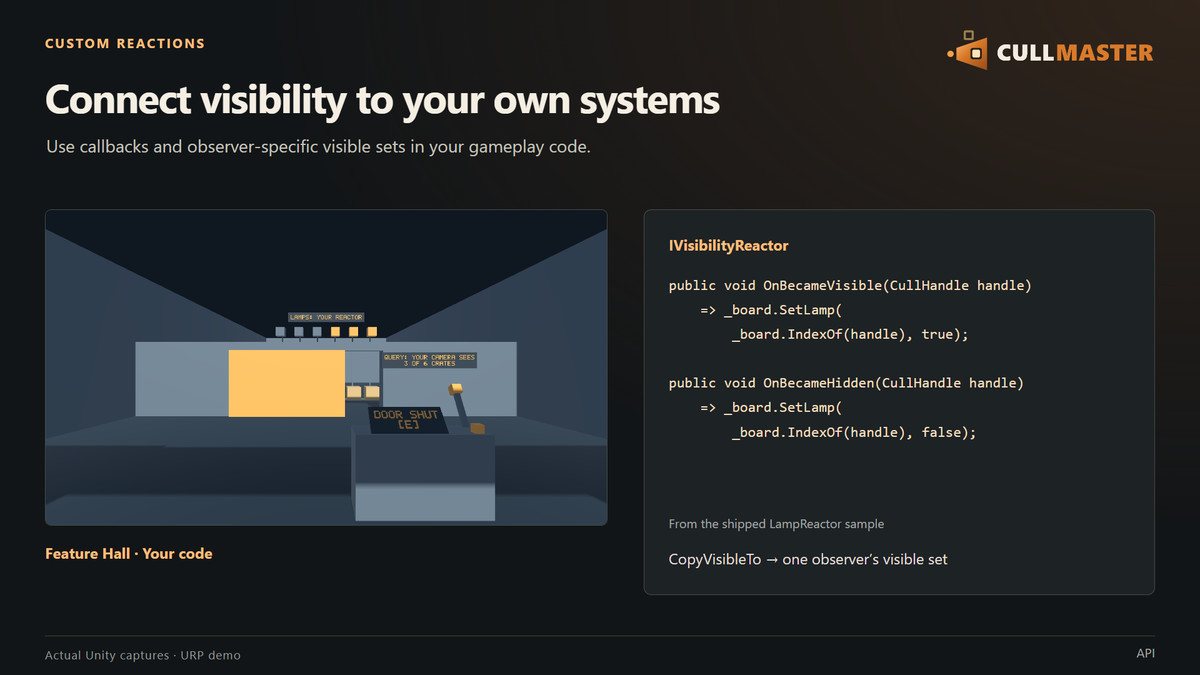The image size is (1200, 675).
Task: Click the 'API' footer label
Action: coord(1145,653)
